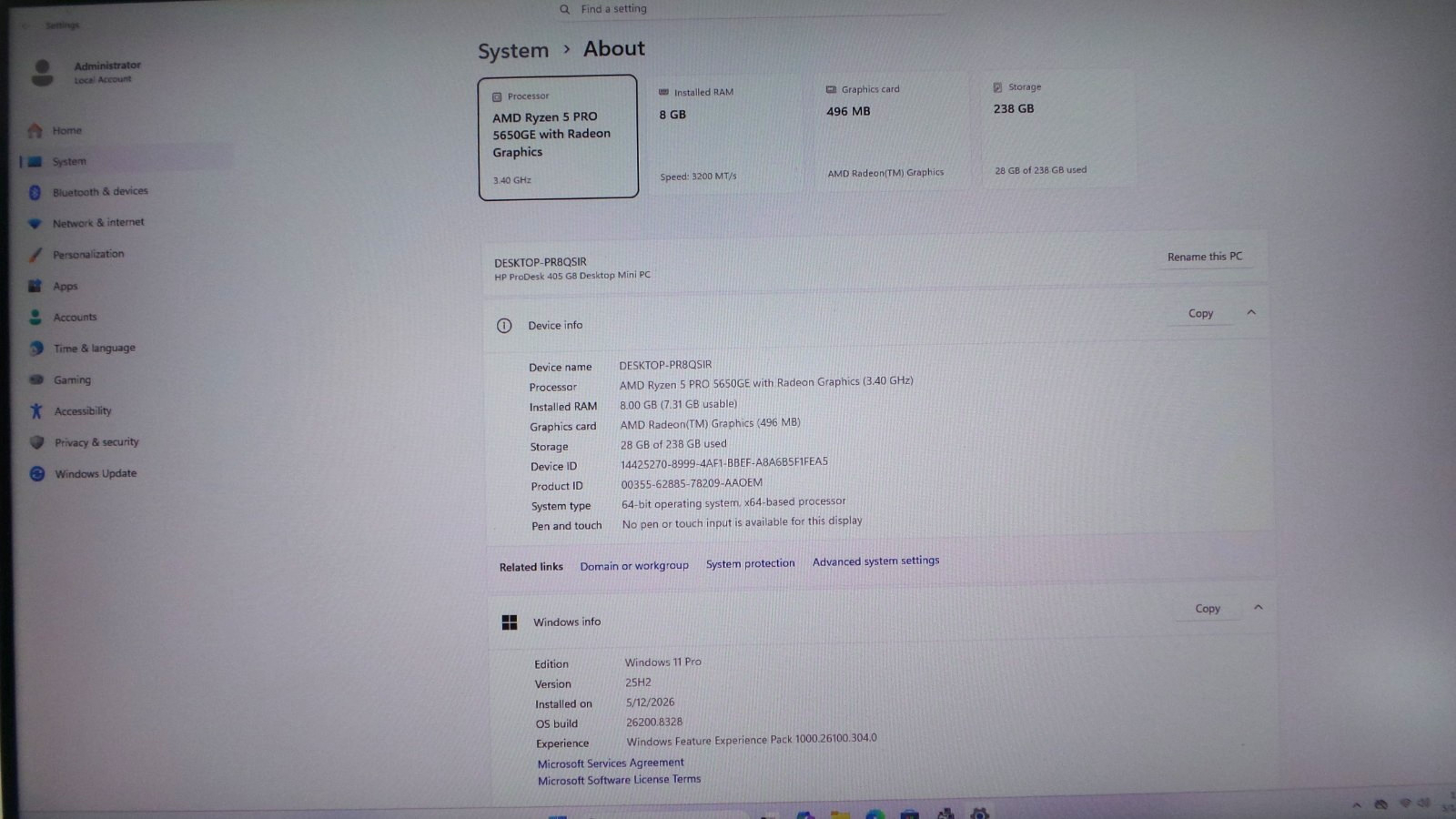The width and height of the screenshot is (1456, 819).
Task: Select the Installed RAM 8 GB card
Action: (725, 134)
